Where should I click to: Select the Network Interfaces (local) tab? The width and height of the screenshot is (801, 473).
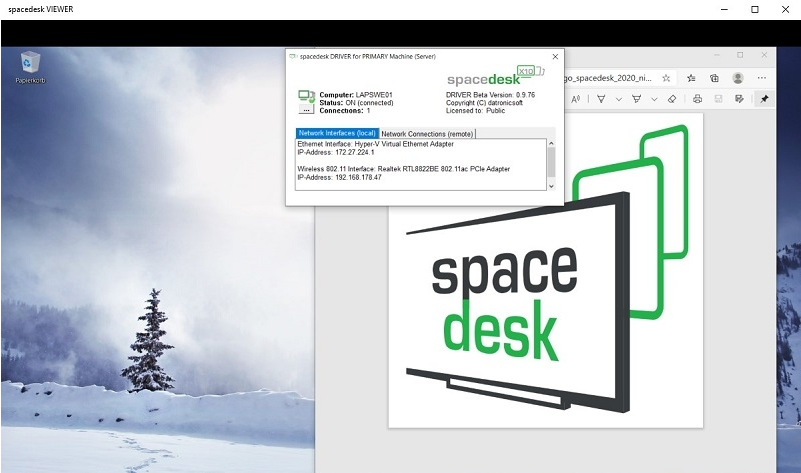[x=337, y=133]
